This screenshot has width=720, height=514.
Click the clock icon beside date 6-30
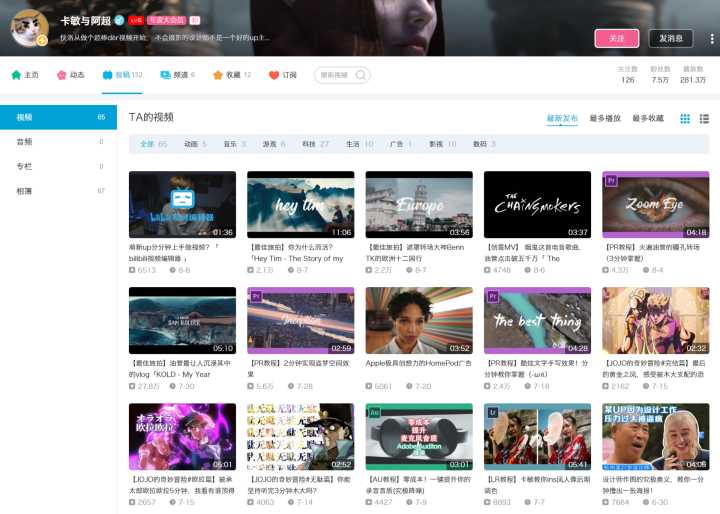click(x=646, y=502)
